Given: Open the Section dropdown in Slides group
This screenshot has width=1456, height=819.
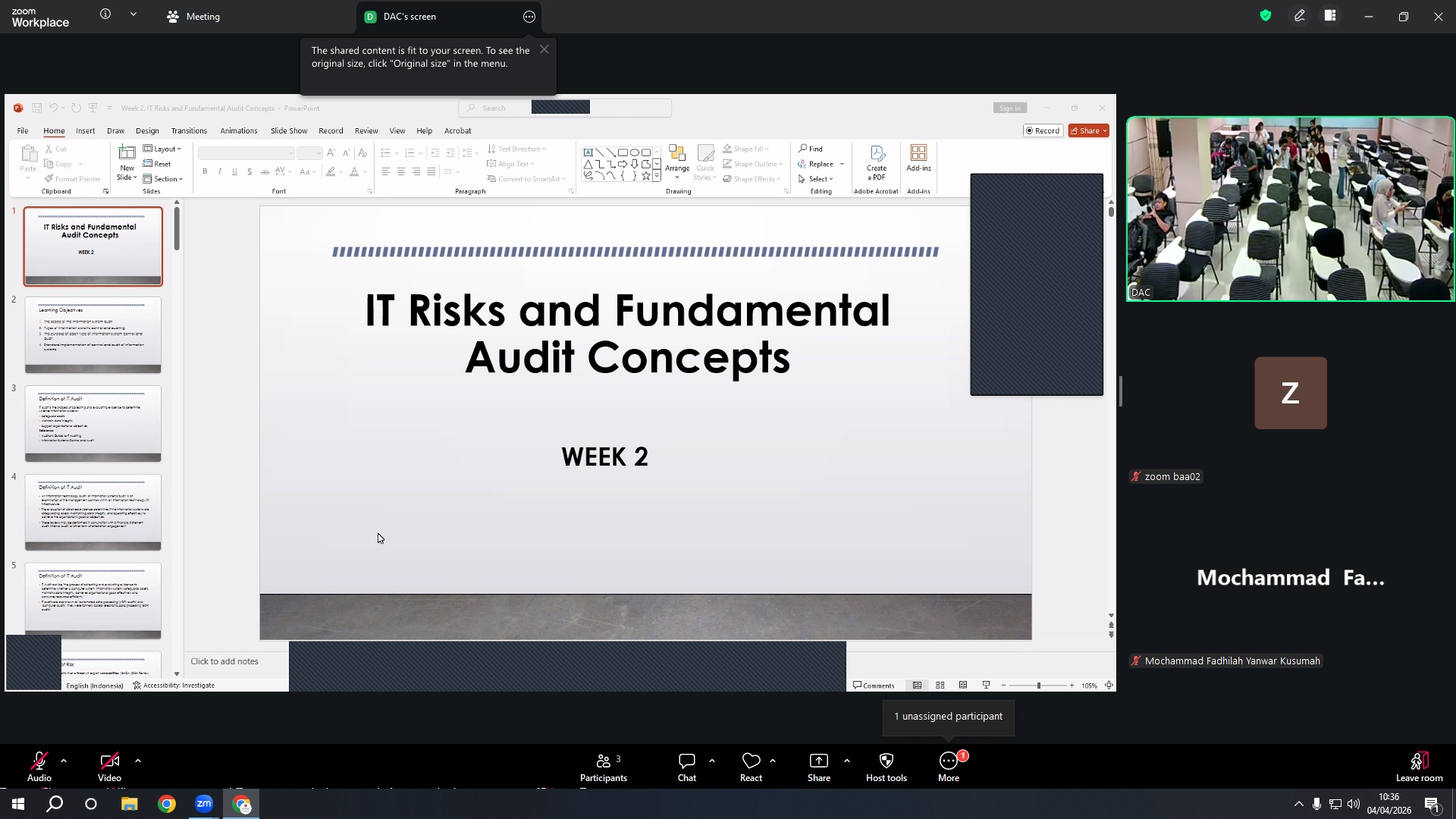Looking at the screenshot, I should [163, 179].
